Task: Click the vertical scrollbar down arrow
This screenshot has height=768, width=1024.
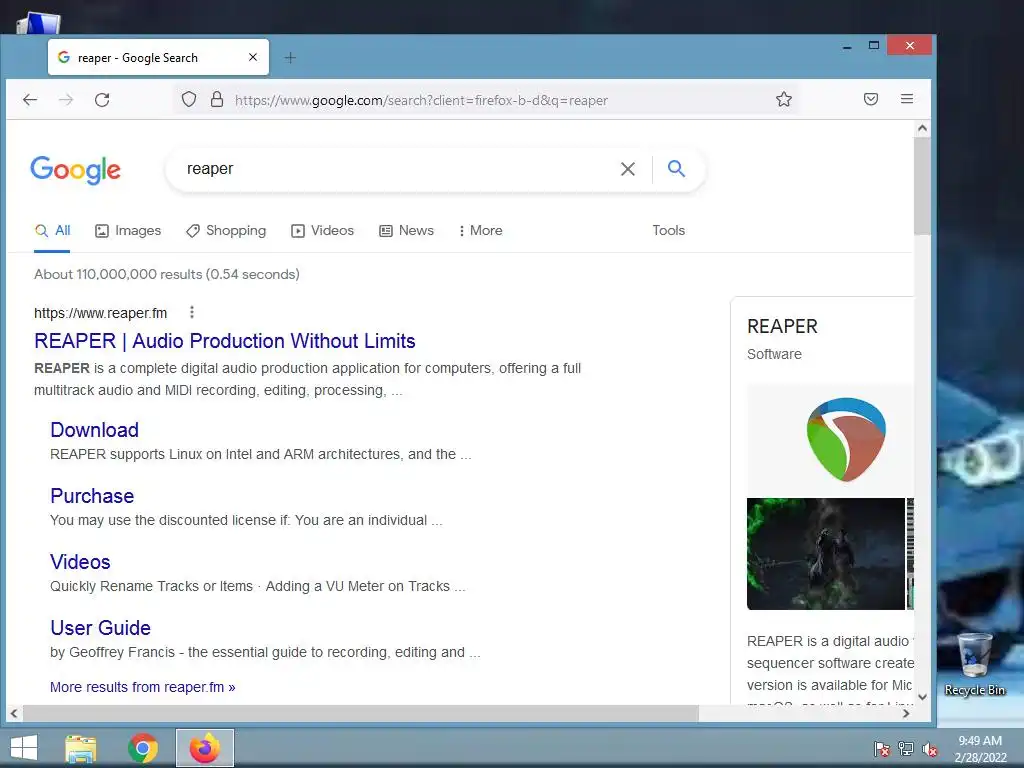Action: pyautogui.click(x=922, y=697)
